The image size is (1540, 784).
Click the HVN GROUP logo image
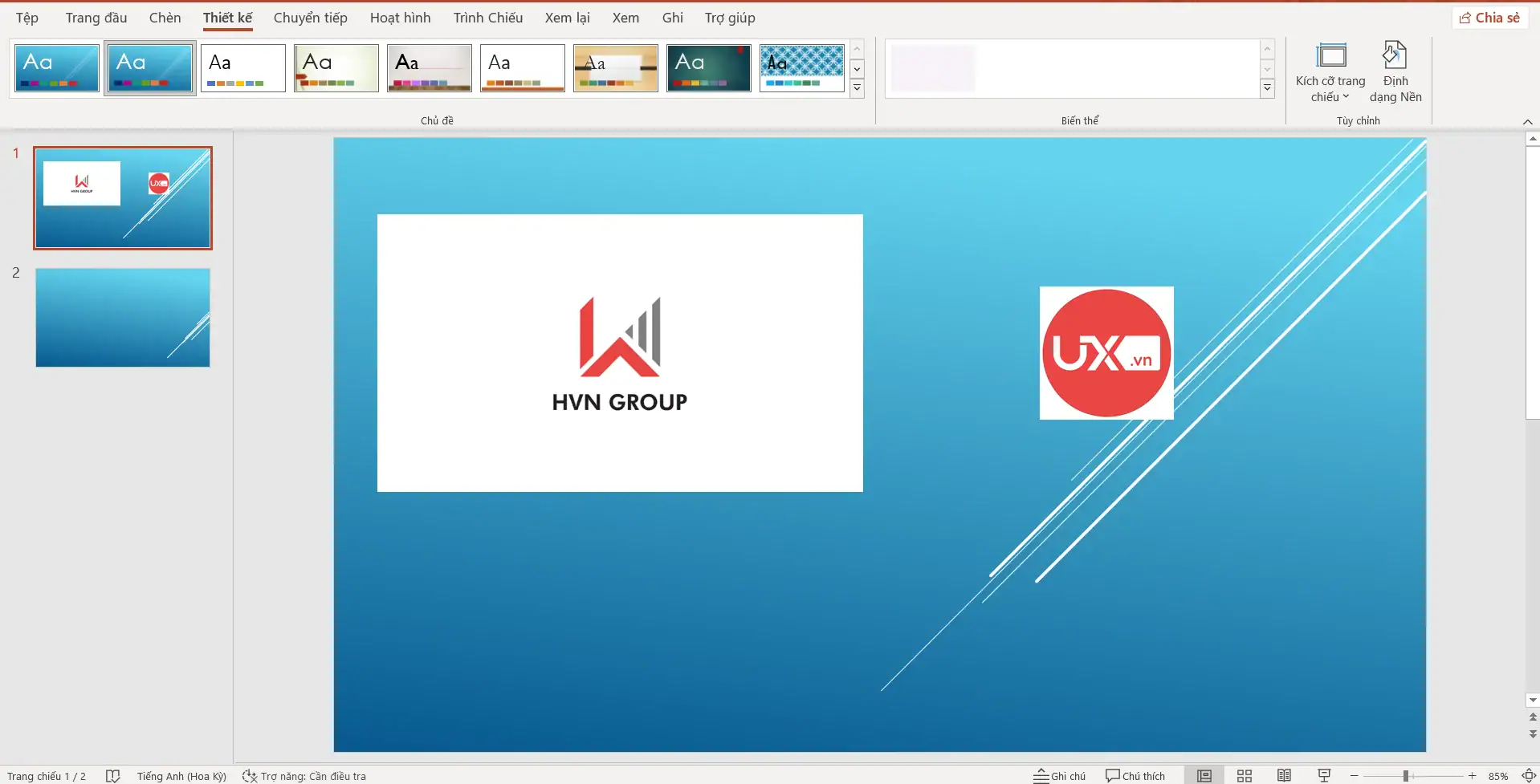click(620, 353)
